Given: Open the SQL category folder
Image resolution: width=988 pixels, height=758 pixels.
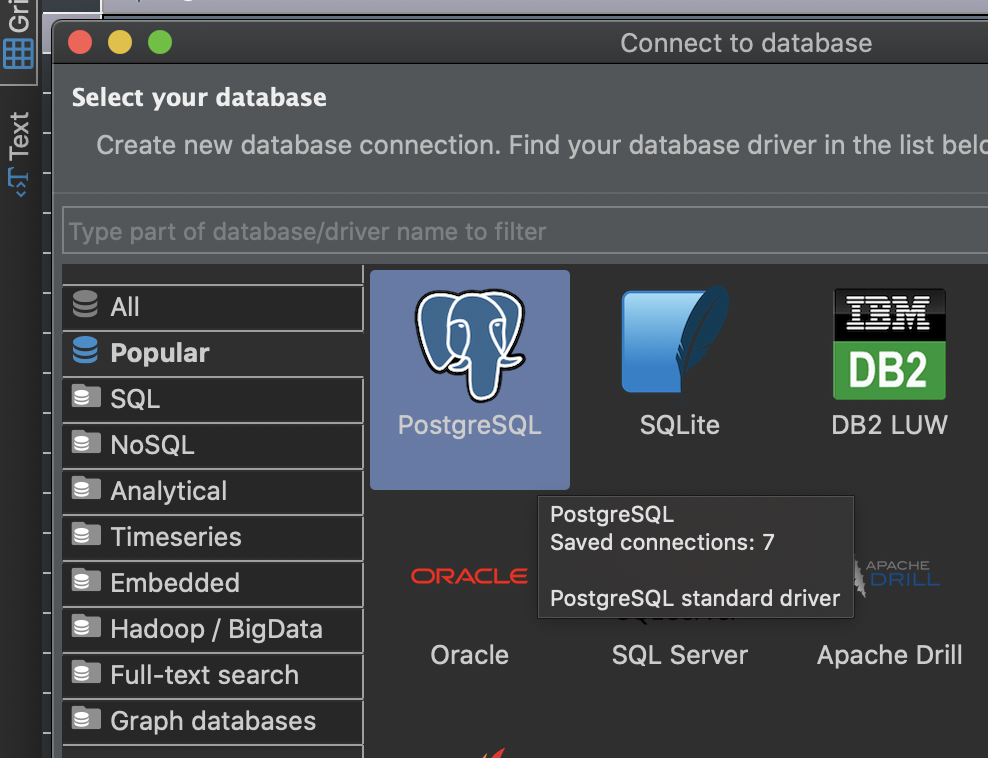Looking at the screenshot, I should click(213, 399).
